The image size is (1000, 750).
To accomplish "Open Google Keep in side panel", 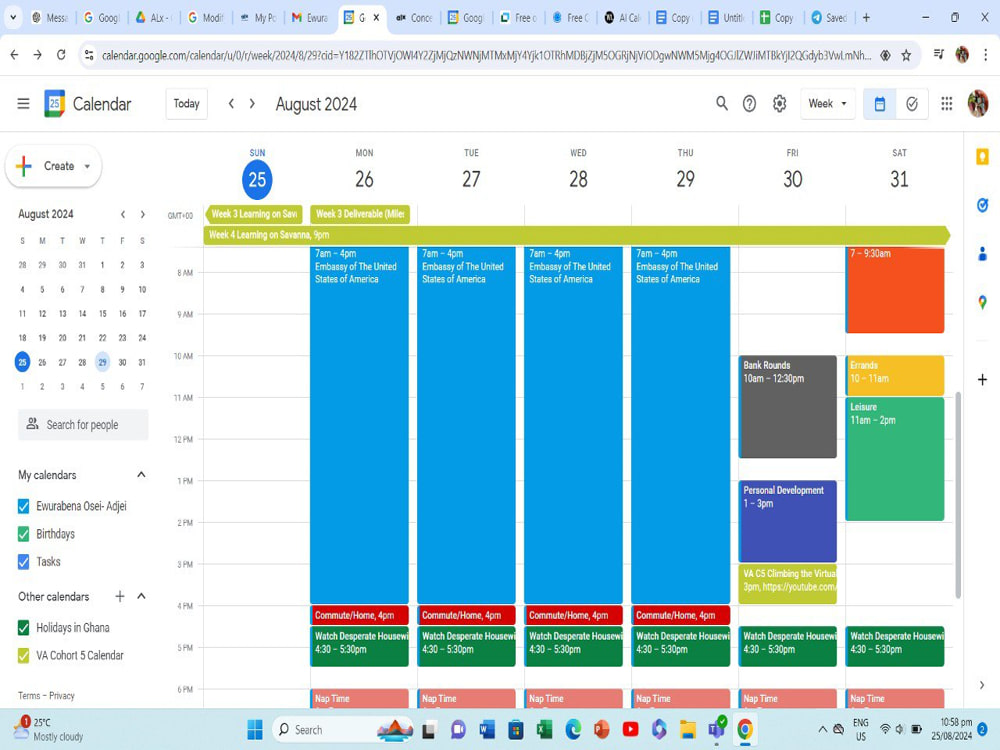I will coord(982,157).
